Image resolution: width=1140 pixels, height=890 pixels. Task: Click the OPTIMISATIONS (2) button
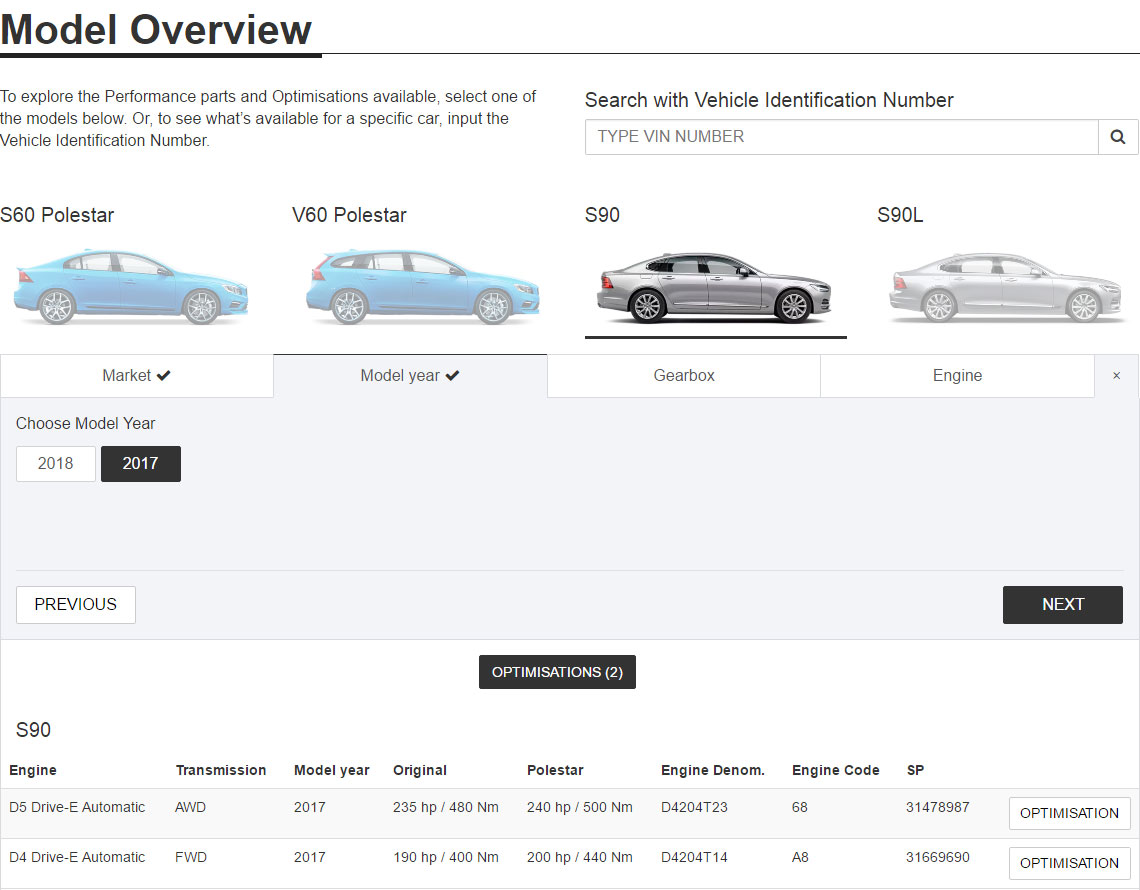pyautogui.click(x=557, y=672)
